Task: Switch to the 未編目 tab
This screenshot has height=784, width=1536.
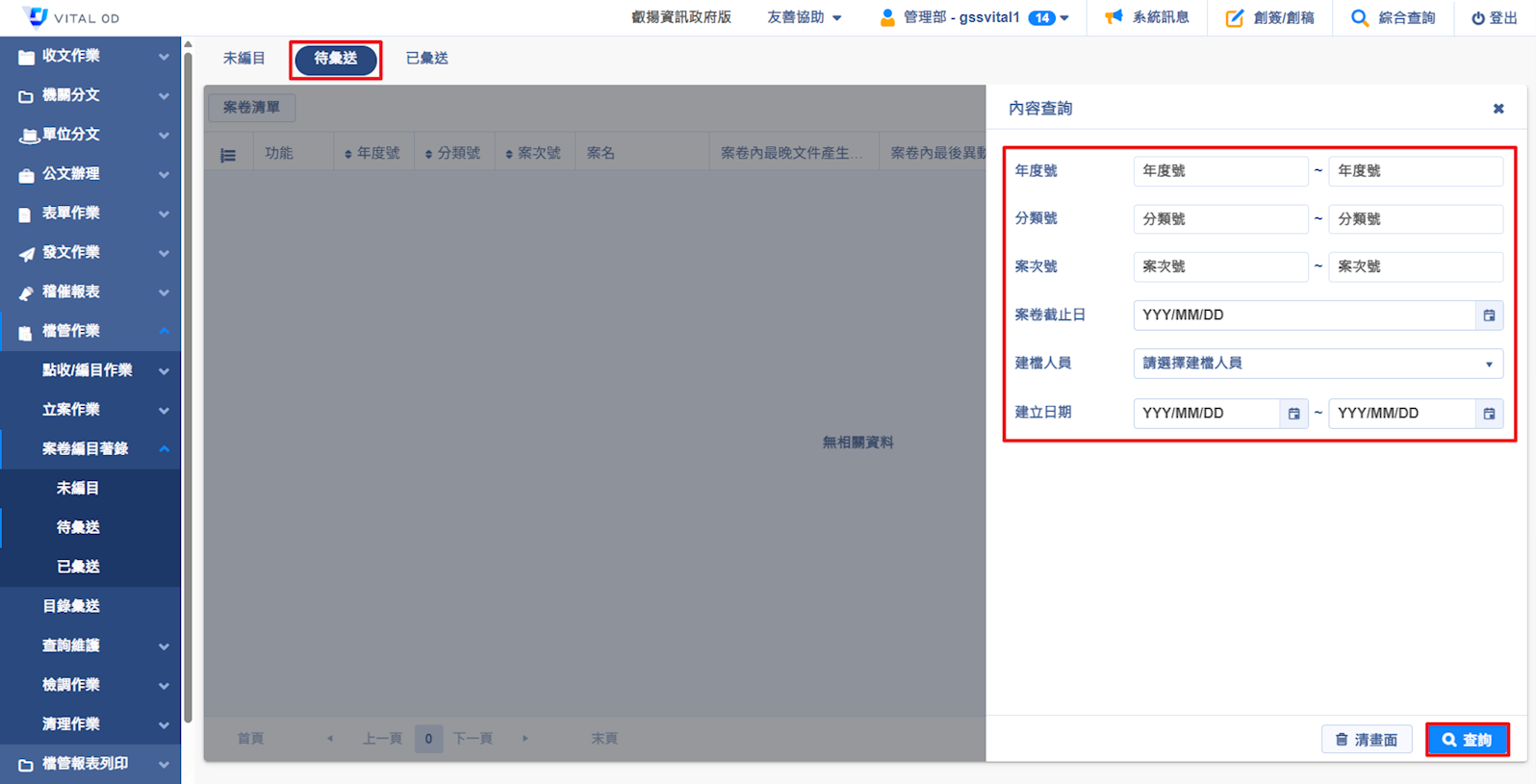Action: [x=243, y=59]
